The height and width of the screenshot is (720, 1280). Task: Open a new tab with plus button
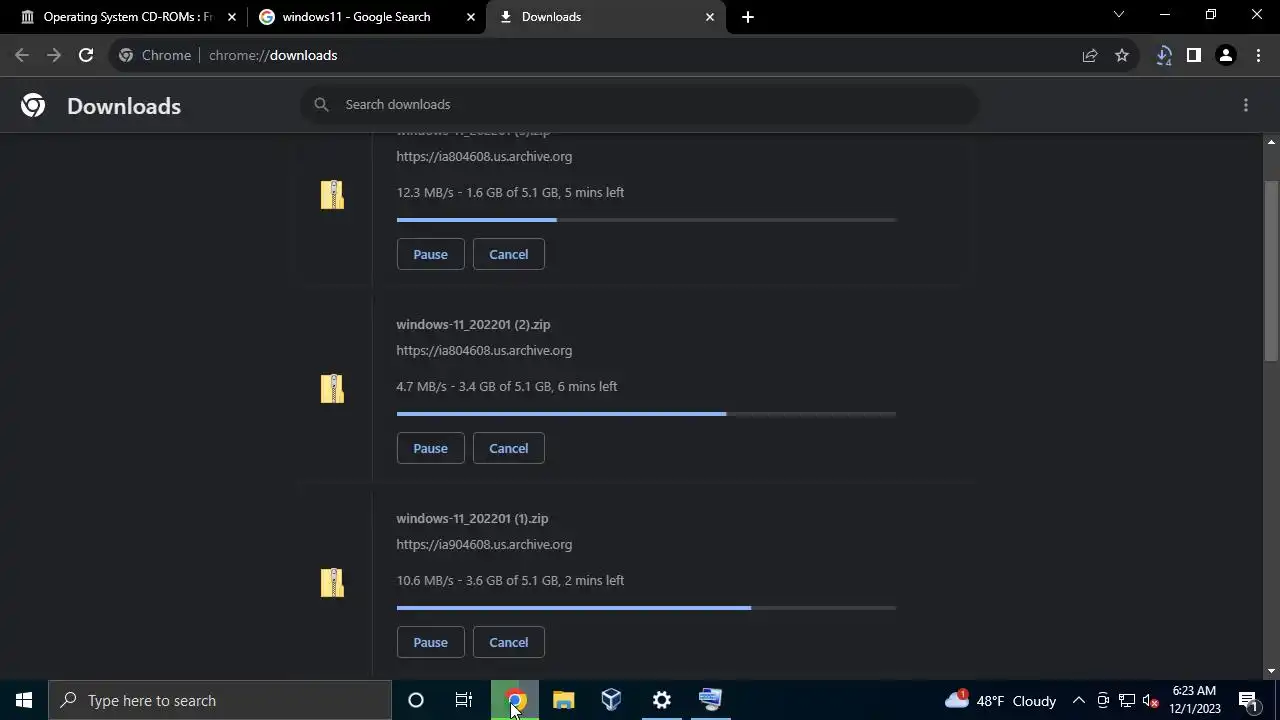[x=748, y=17]
